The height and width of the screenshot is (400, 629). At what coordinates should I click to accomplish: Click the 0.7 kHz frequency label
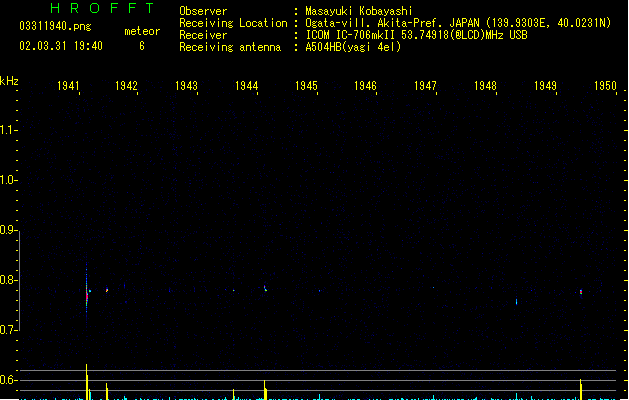pyautogui.click(x=8, y=330)
